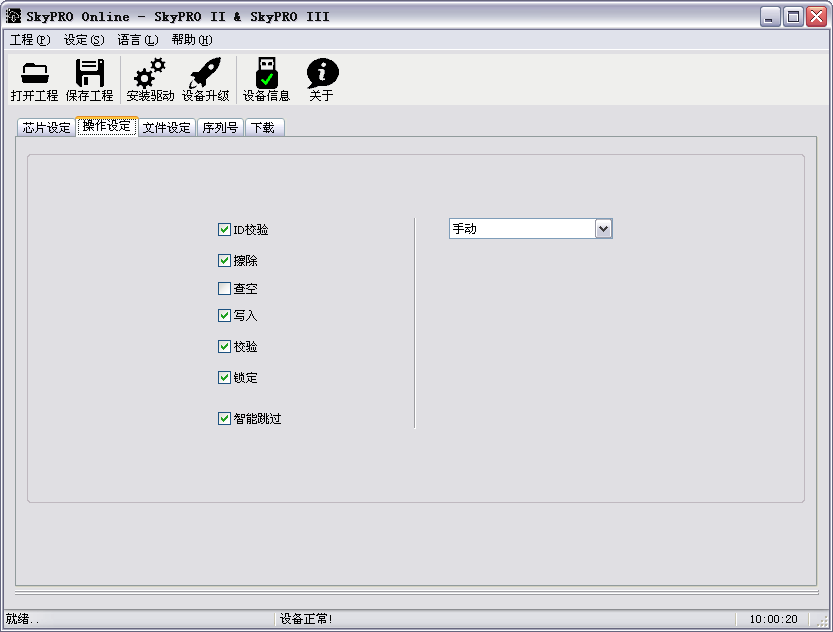The height and width of the screenshot is (632, 833).
Task: Click the 10:00:20 clock in status bar
Action: pyautogui.click(x=774, y=619)
